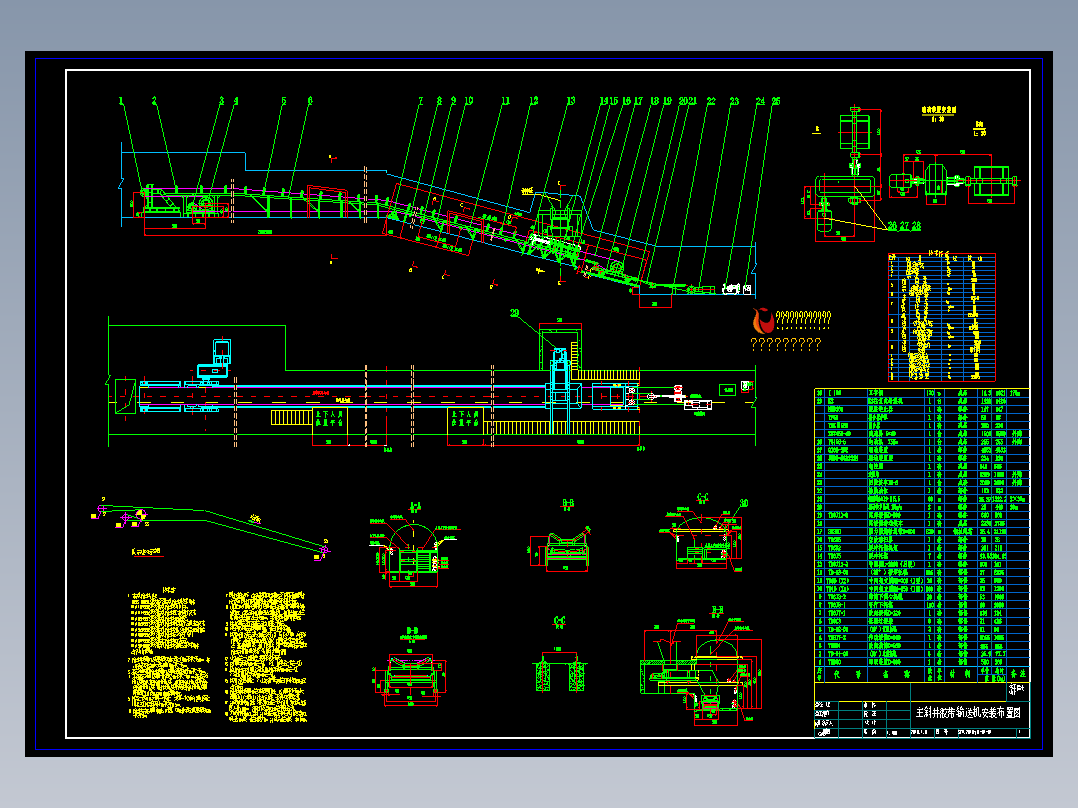The image size is (1078, 808).
Task: Select the 备注 header cell in parts list
Action: pos(1018,674)
